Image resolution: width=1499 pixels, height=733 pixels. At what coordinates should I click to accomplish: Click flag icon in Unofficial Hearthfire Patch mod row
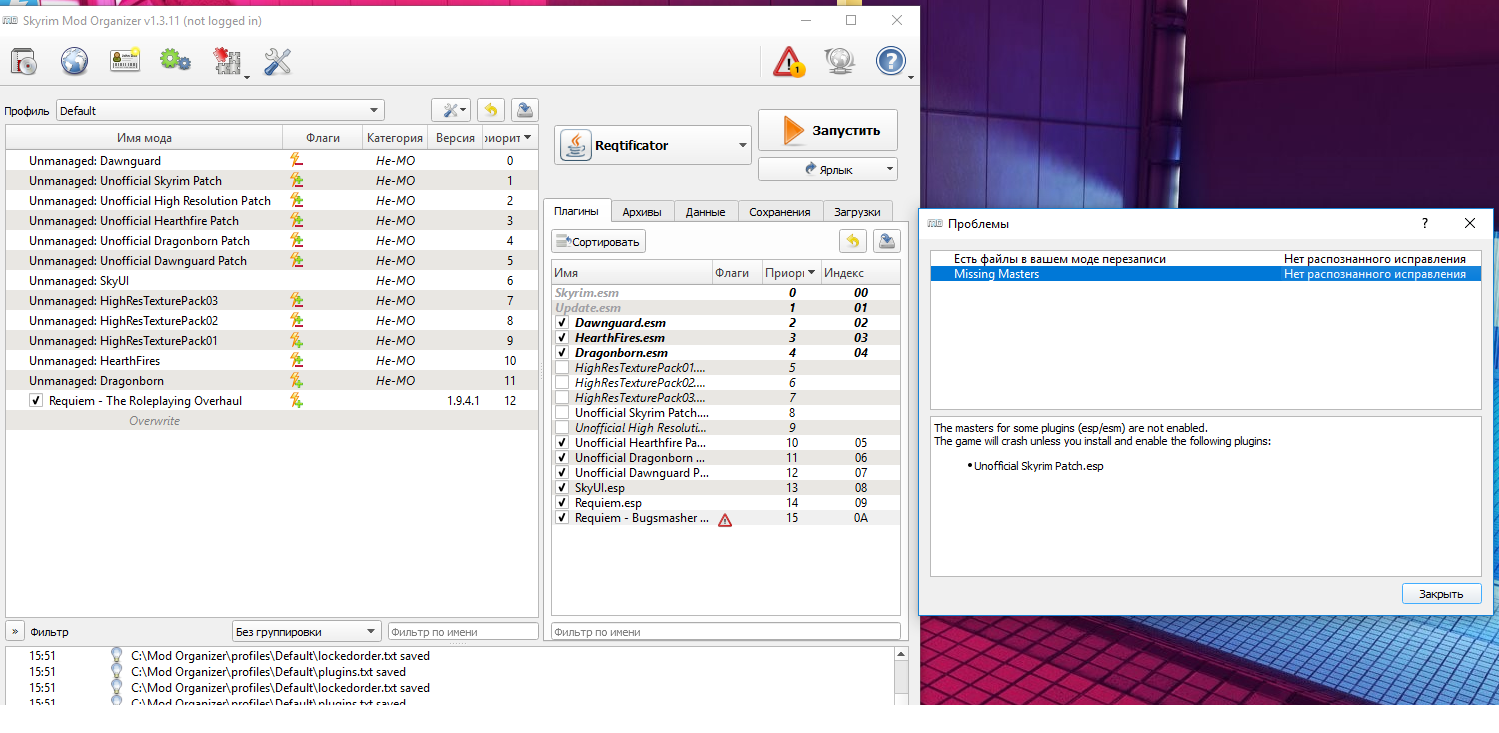click(296, 220)
